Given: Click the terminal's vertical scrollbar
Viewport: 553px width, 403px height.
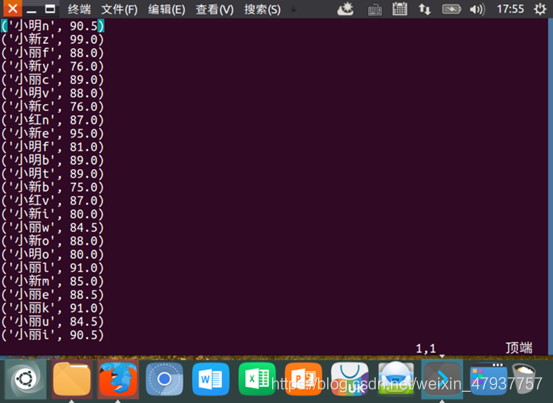Looking at the screenshot, I should point(551,186).
